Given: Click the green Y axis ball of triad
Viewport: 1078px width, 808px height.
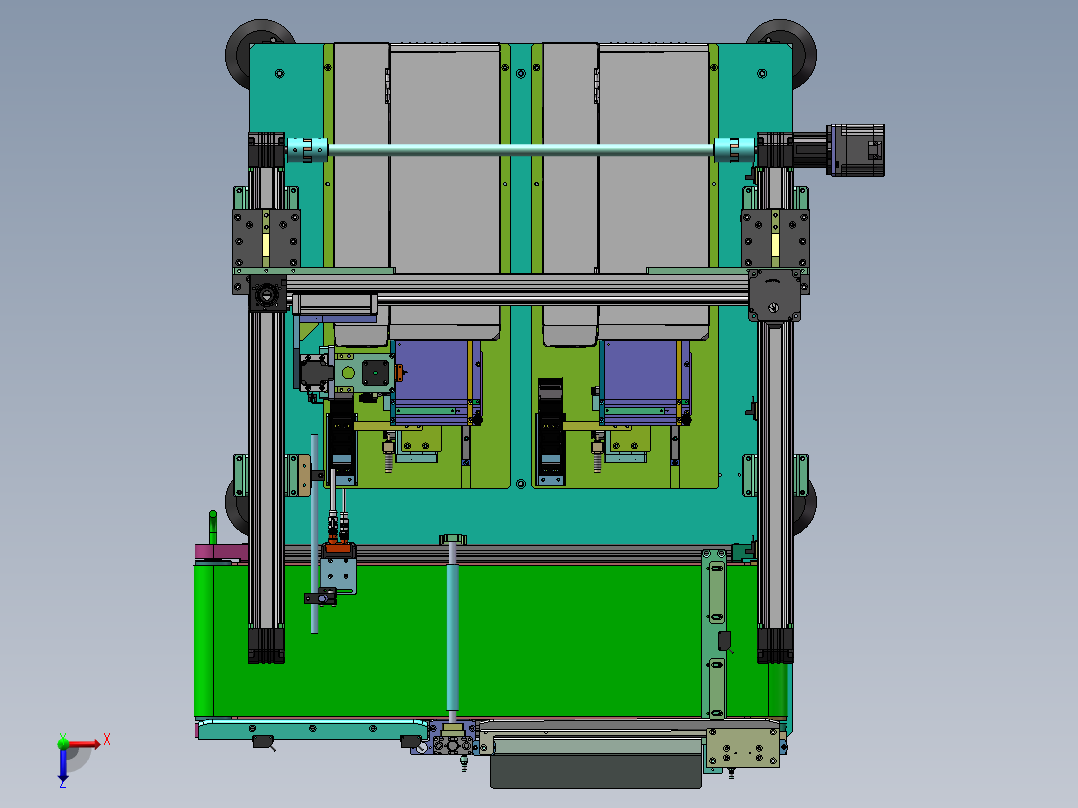Looking at the screenshot, I should point(63,743).
